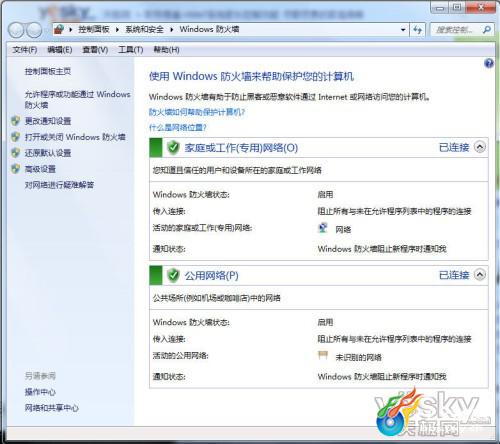500x444 pixels.
Task: Click the help question mark icon
Action: (x=489, y=63)
